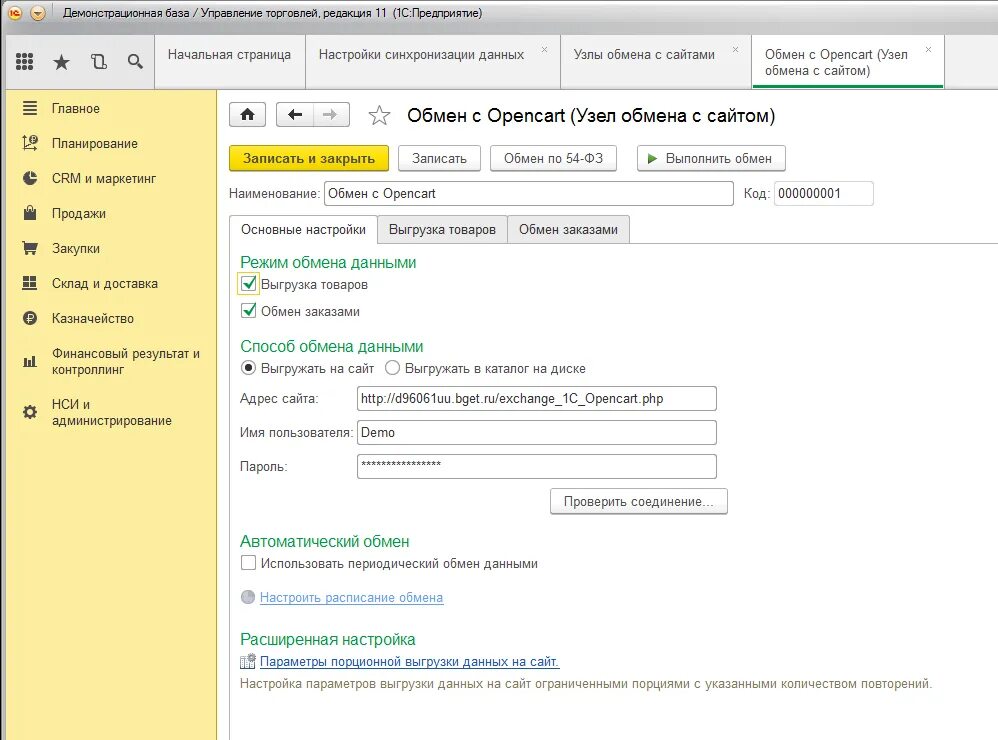The width and height of the screenshot is (998, 740).
Task: Navigate back with the left arrow
Action: pyautogui.click(x=295, y=115)
